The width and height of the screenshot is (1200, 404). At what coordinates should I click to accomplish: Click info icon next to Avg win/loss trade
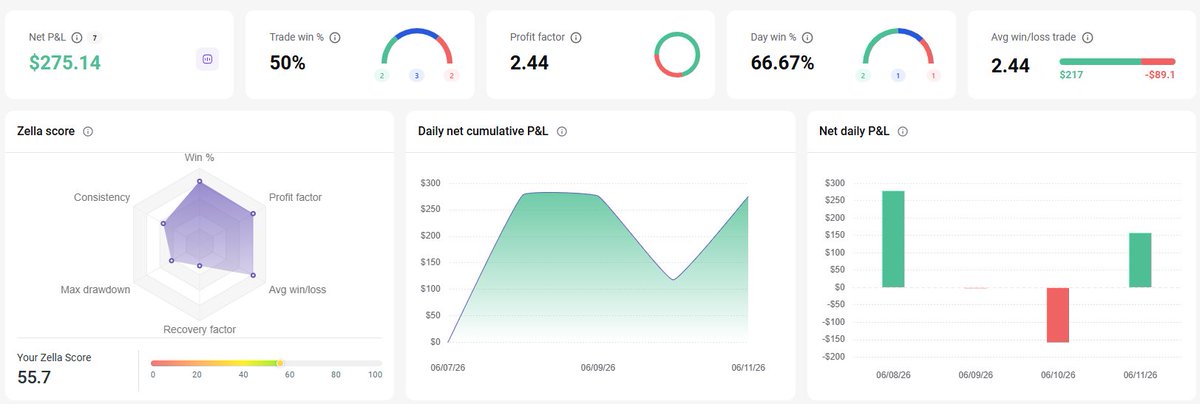pos(1087,37)
